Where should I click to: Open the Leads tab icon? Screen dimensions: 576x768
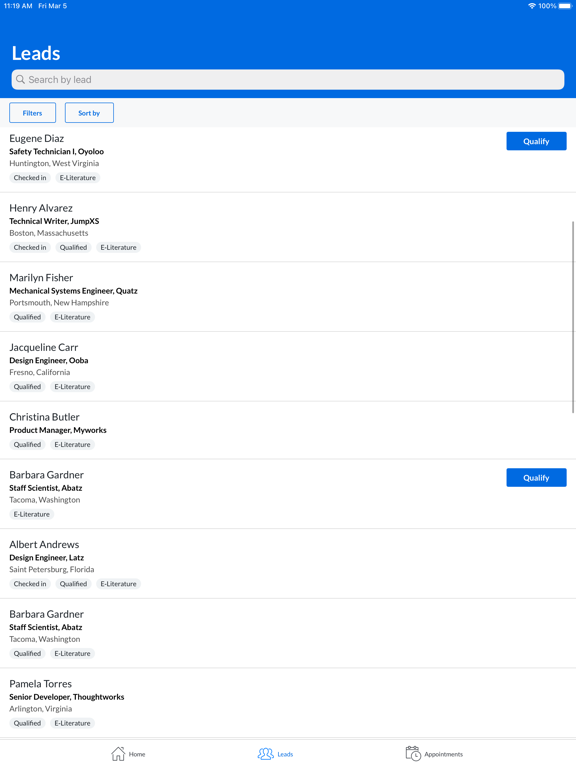(265, 754)
